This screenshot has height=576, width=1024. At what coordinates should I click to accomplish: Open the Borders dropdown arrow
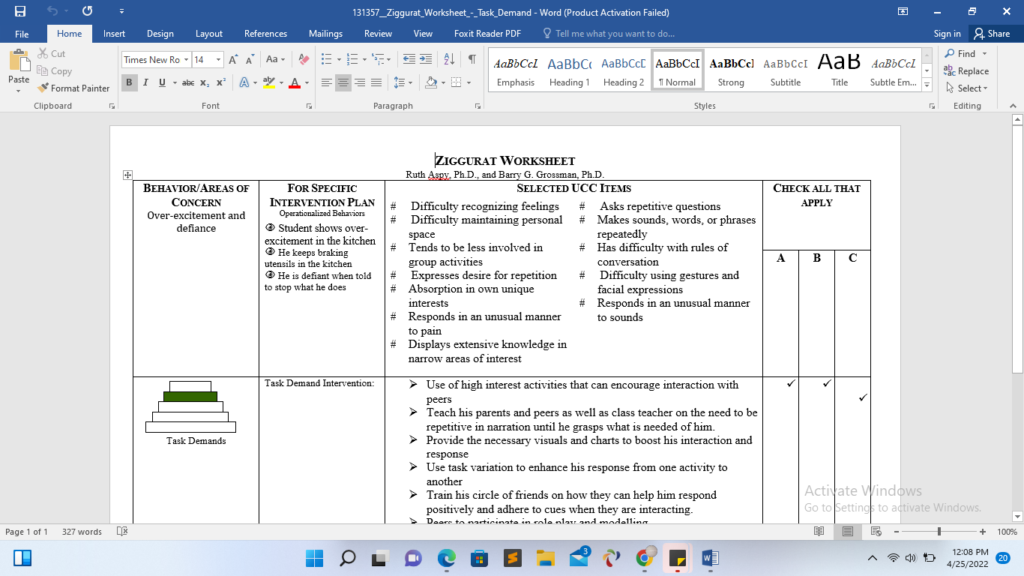[x=469, y=83]
